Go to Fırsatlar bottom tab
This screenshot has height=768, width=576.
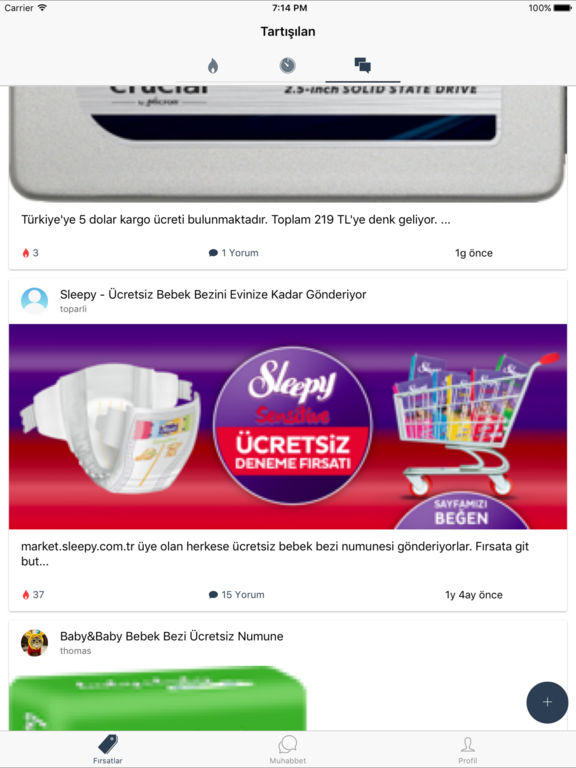click(x=108, y=749)
